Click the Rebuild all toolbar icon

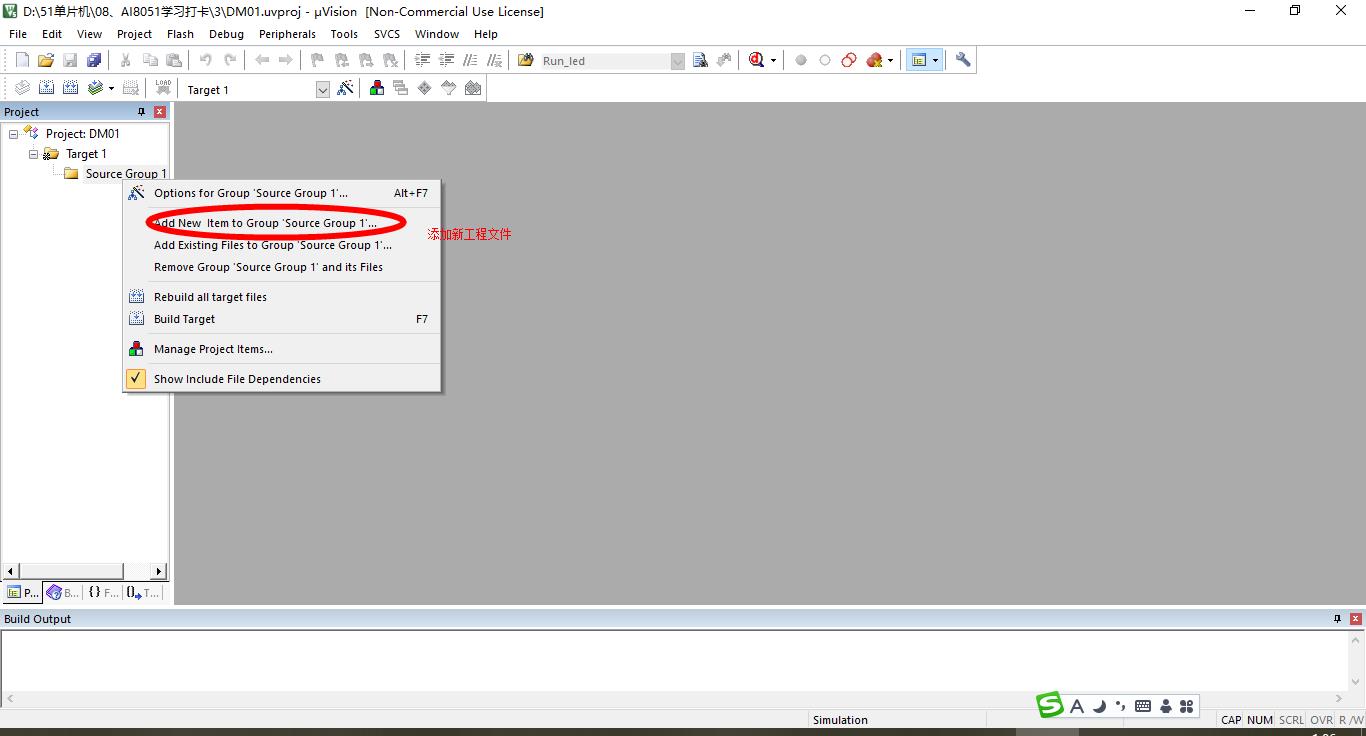(x=70, y=88)
